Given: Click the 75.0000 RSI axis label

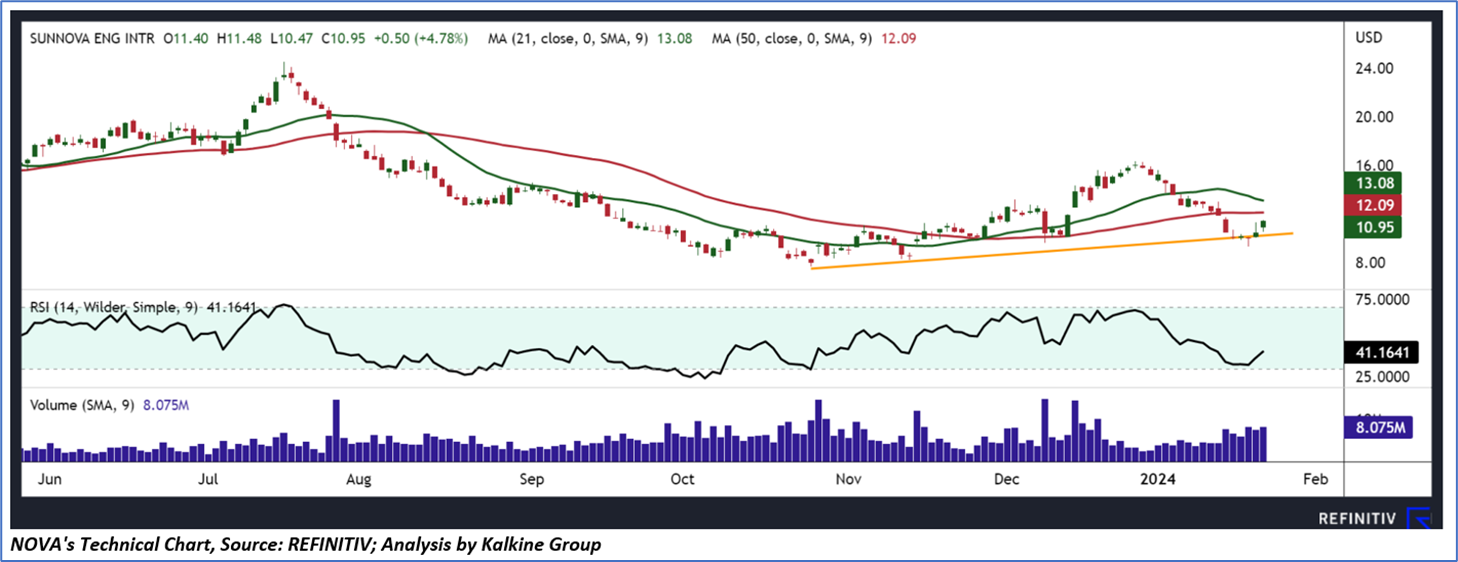Looking at the screenshot, I should tap(1385, 299).
